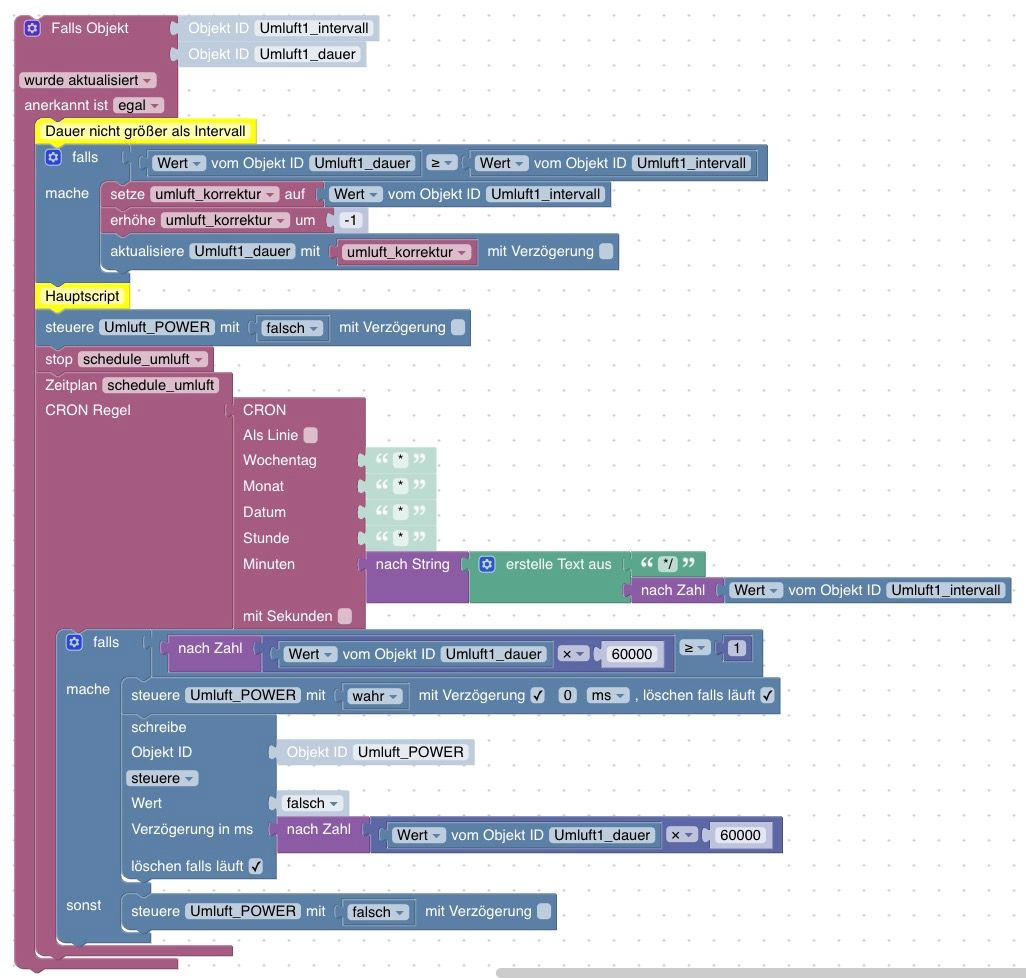Uncheck löschen falls läuft on steuere wahr block

[x=767, y=695]
